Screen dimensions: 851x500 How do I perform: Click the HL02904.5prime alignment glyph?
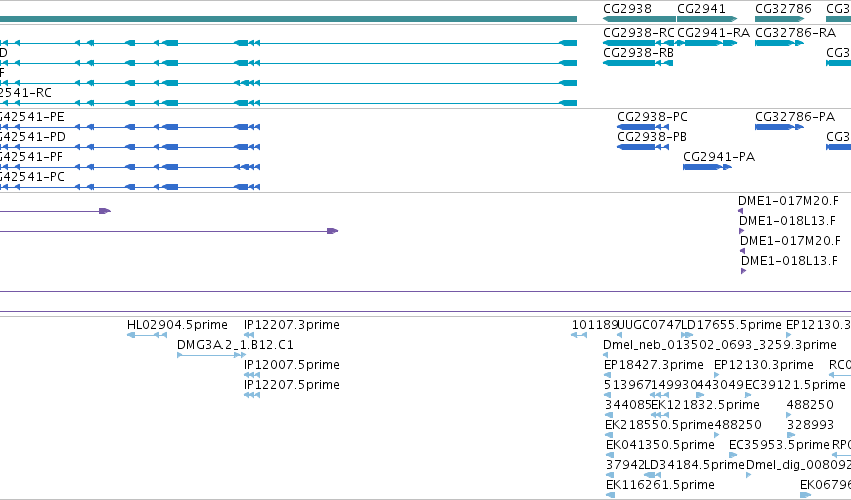pyautogui.click(x=147, y=335)
